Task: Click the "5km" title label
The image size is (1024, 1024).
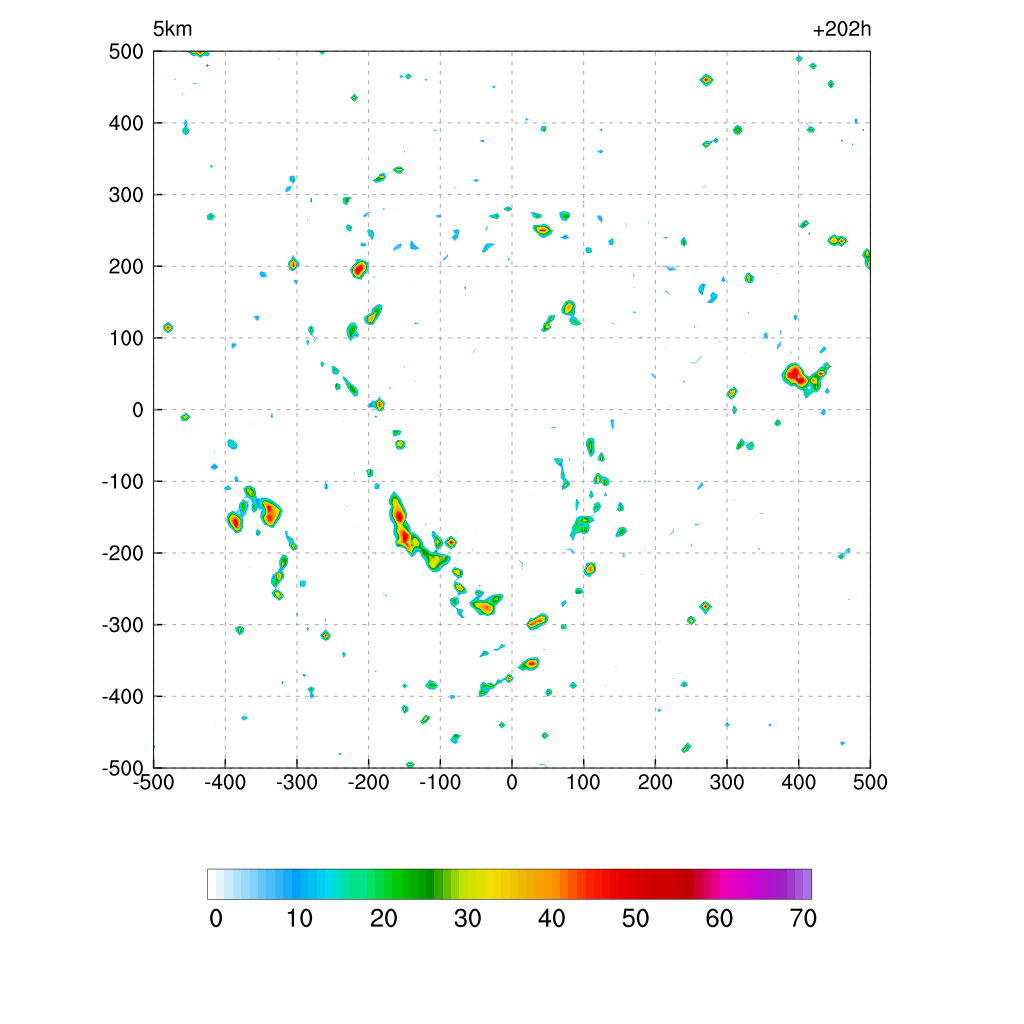Action: coord(172,29)
